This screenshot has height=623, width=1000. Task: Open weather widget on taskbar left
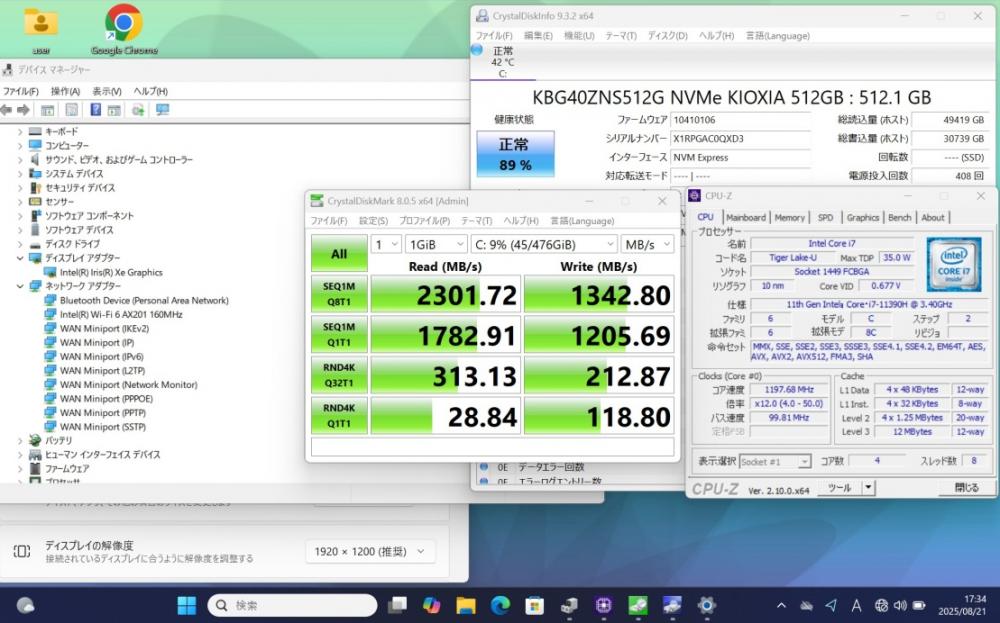(x=26, y=605)
